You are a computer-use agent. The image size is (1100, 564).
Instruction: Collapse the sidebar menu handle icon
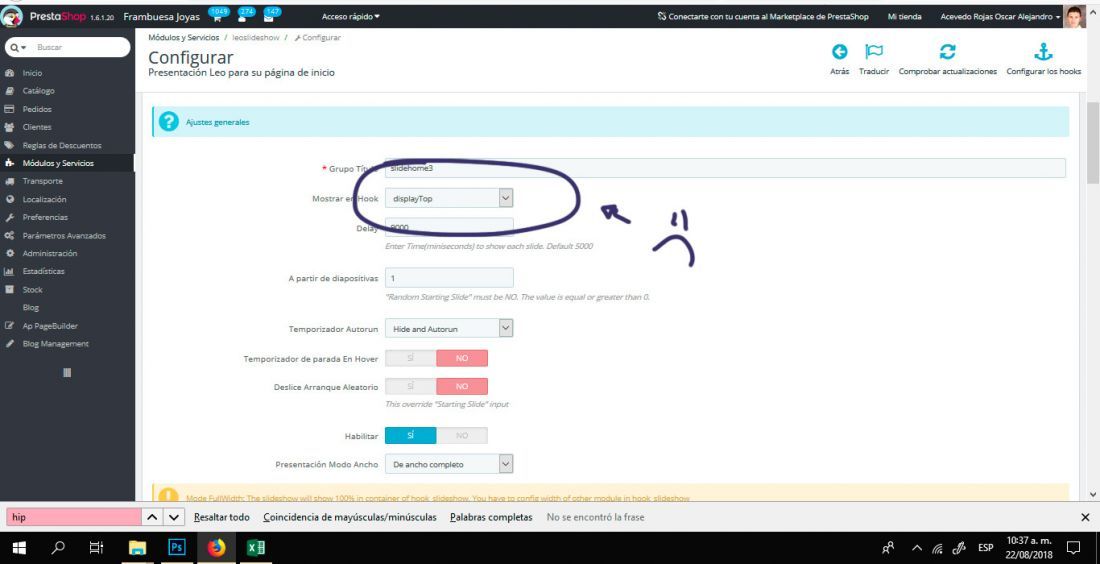click(67, 373)
